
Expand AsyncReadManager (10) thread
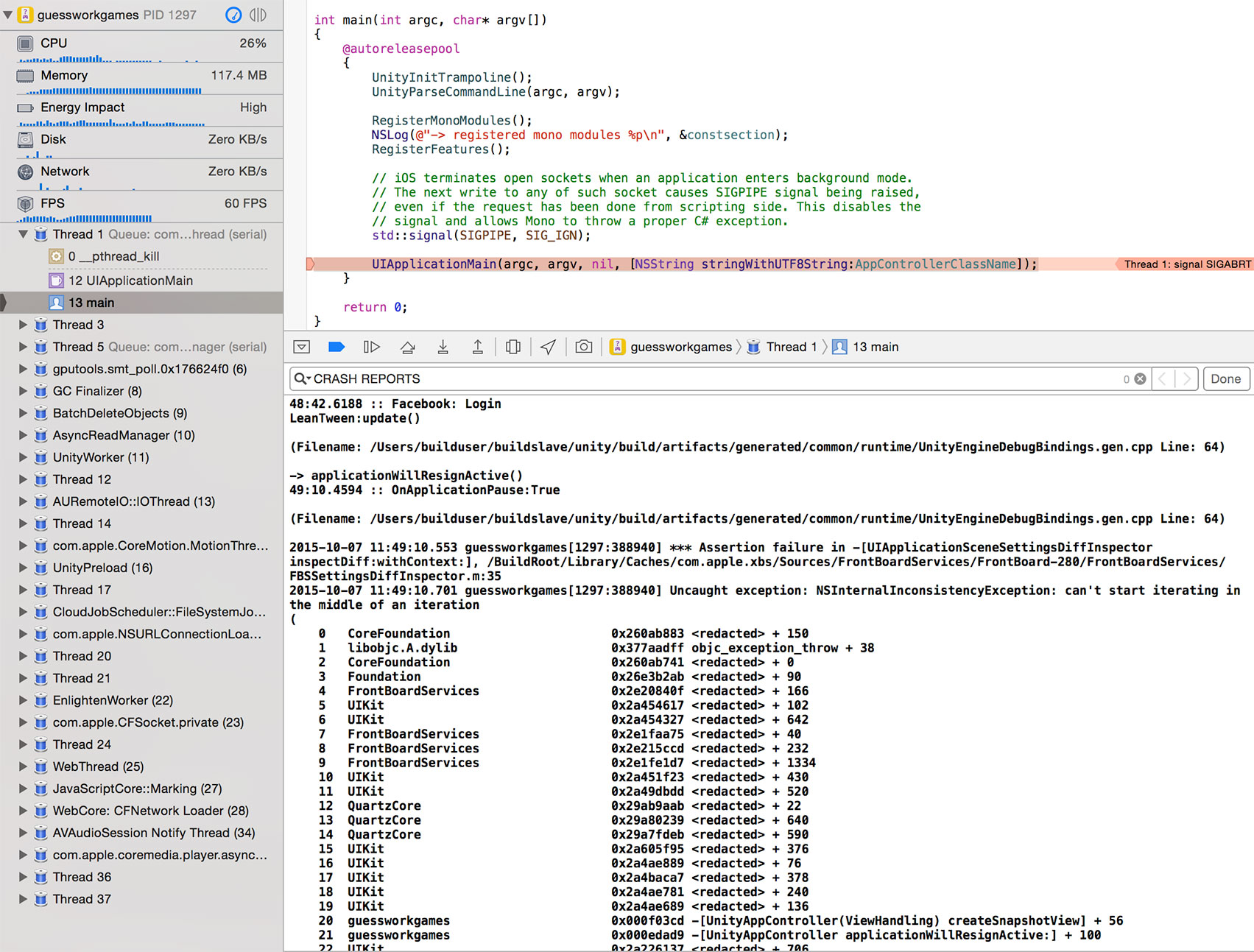tap(23, 435)
